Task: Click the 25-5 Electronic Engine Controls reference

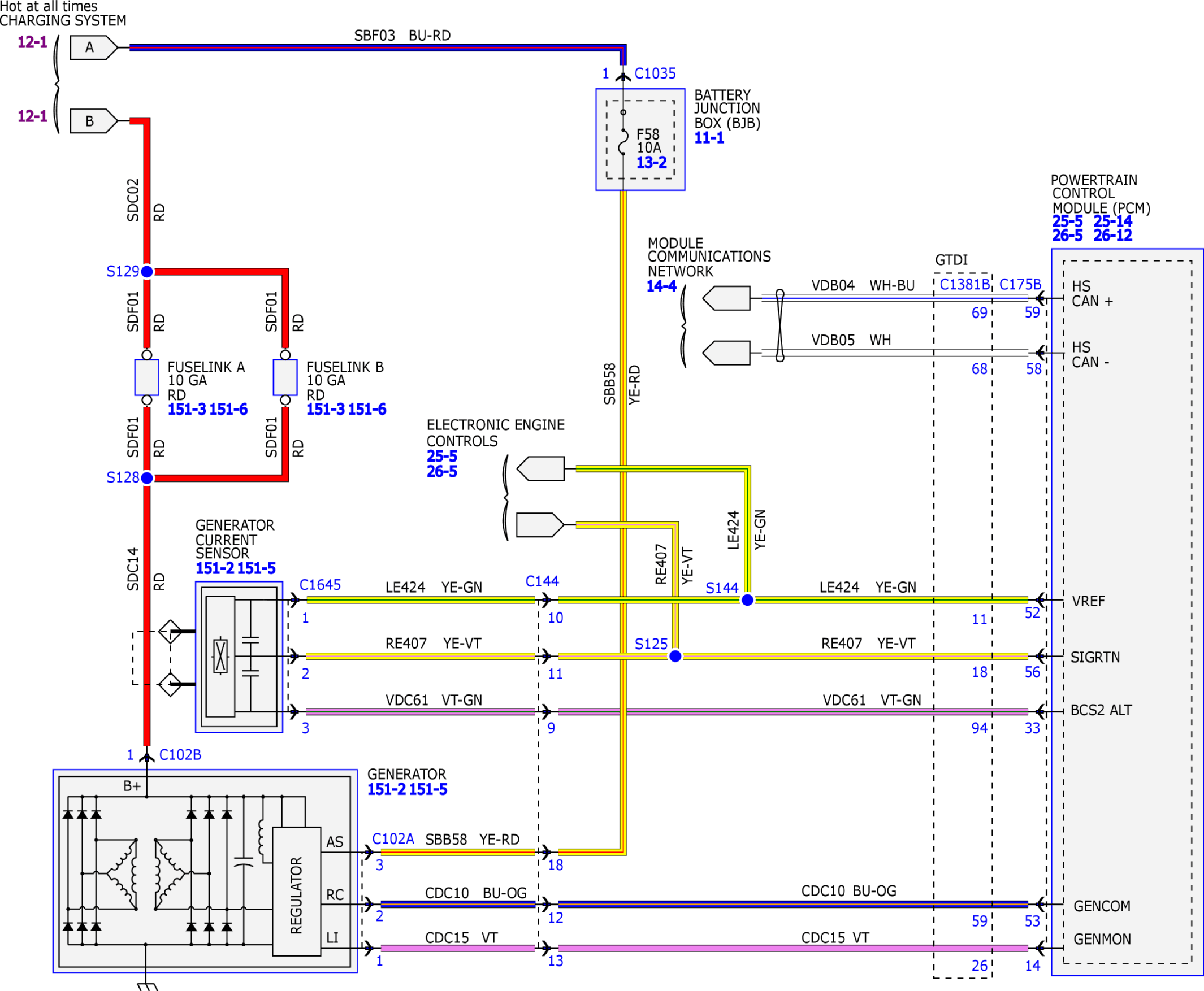Action: (x=441, y=456)
